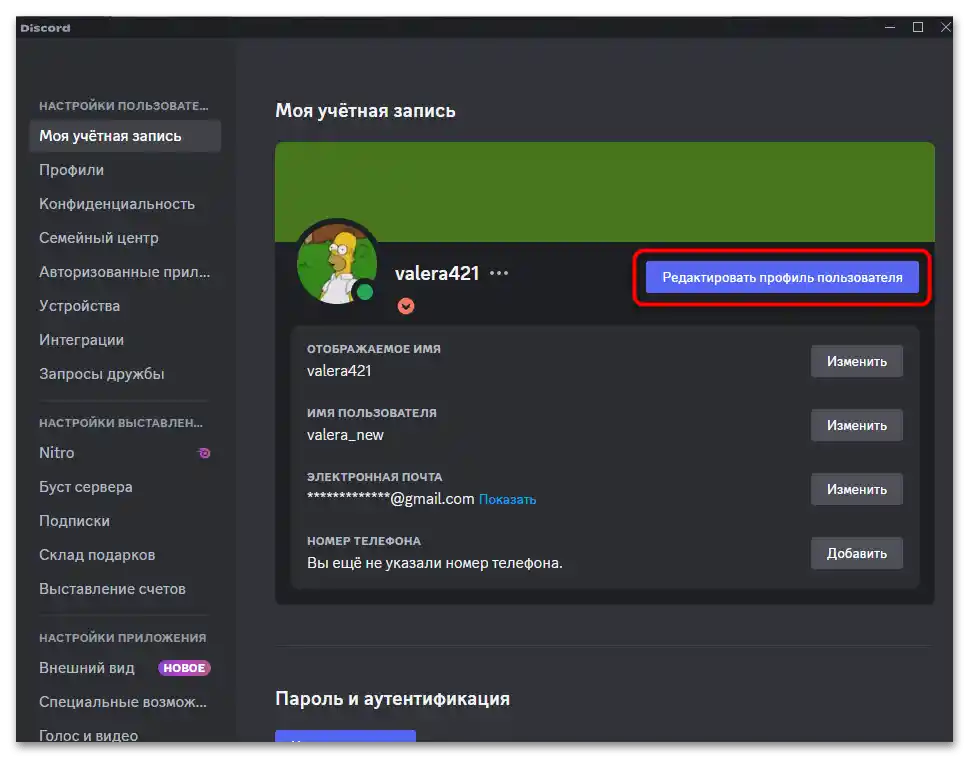Add a phone number

pos(857,554)
